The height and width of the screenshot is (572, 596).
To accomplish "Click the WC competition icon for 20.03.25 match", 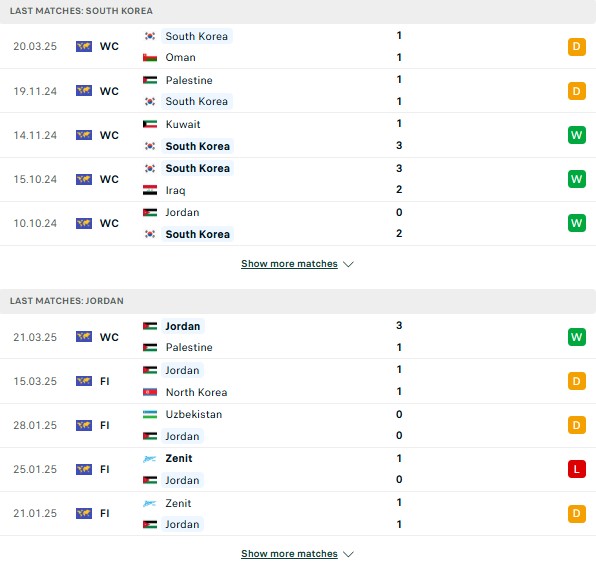I will click(84, 46).
